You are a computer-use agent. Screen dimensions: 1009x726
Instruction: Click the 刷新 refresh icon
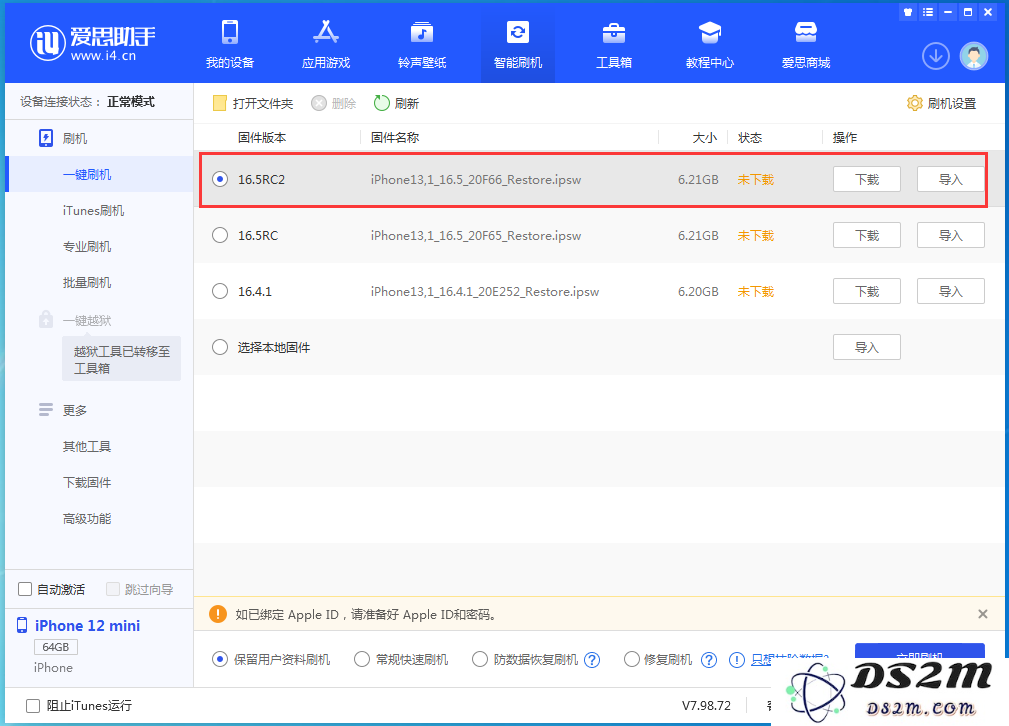click(x=382, y=103)
